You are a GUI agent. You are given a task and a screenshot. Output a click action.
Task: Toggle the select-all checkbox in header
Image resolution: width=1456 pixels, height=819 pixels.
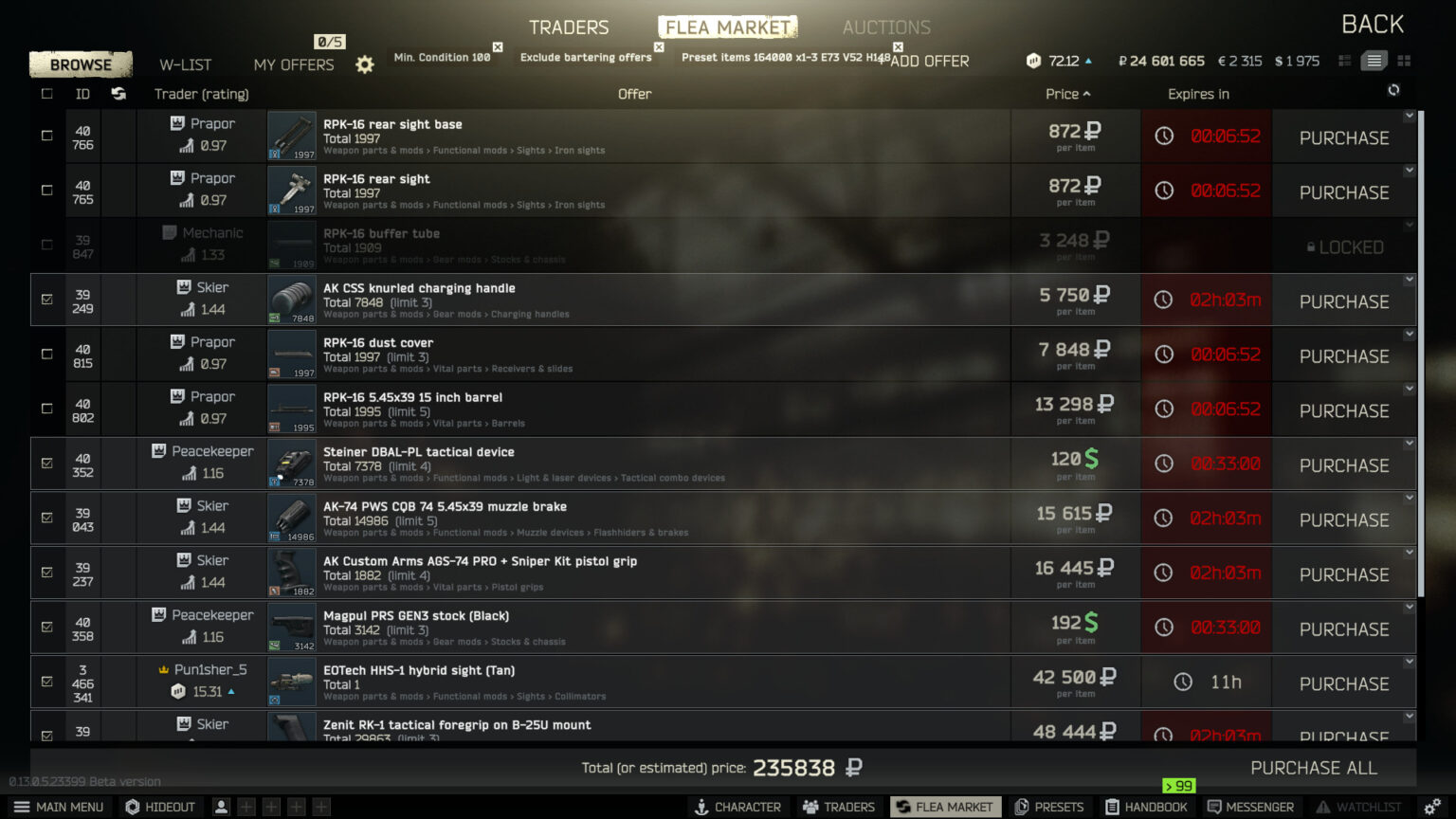[x=46, y=94]
